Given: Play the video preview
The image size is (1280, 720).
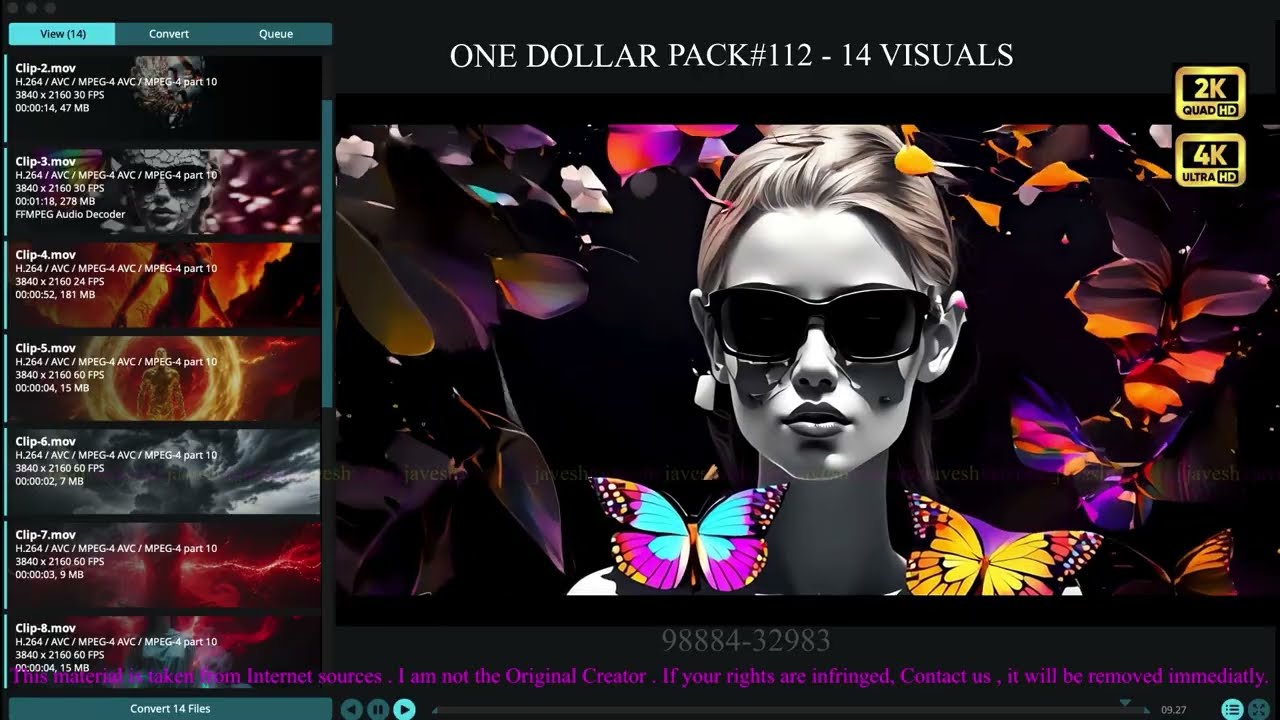Looking at the screenshot, I should 404,709.
